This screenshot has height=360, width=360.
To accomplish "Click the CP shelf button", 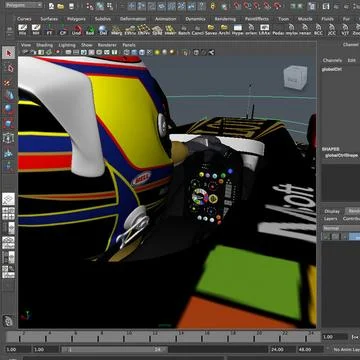I will tap(63, 29).
